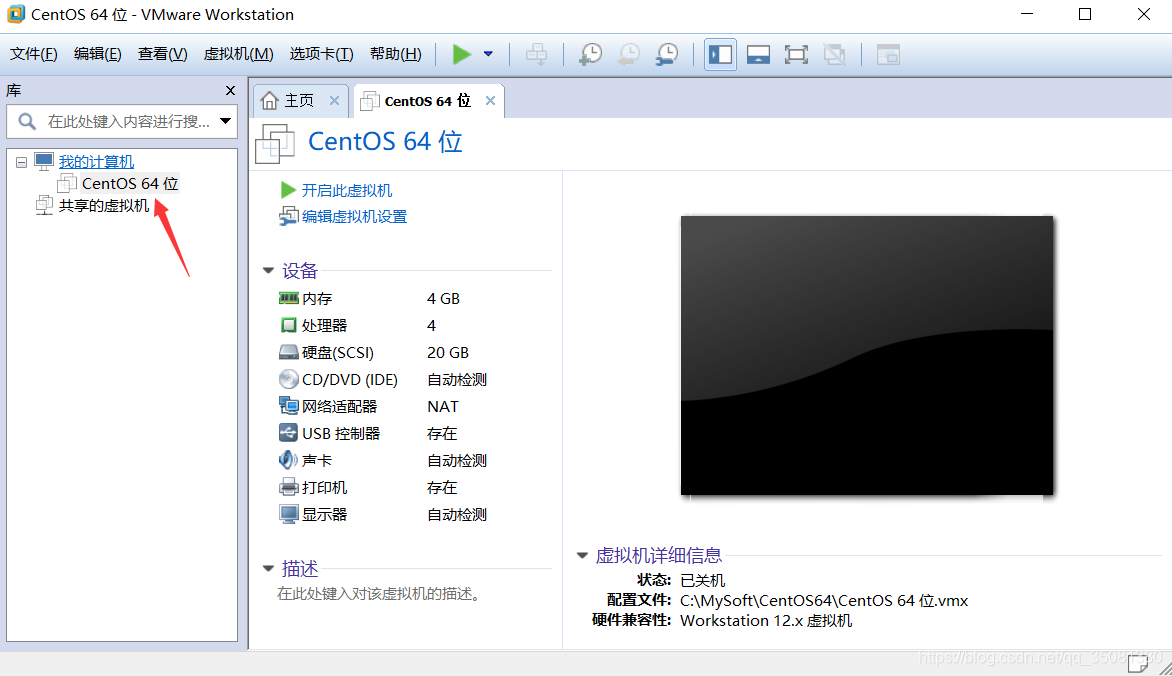Open the 虚拟机 menu

coord(238,53)
